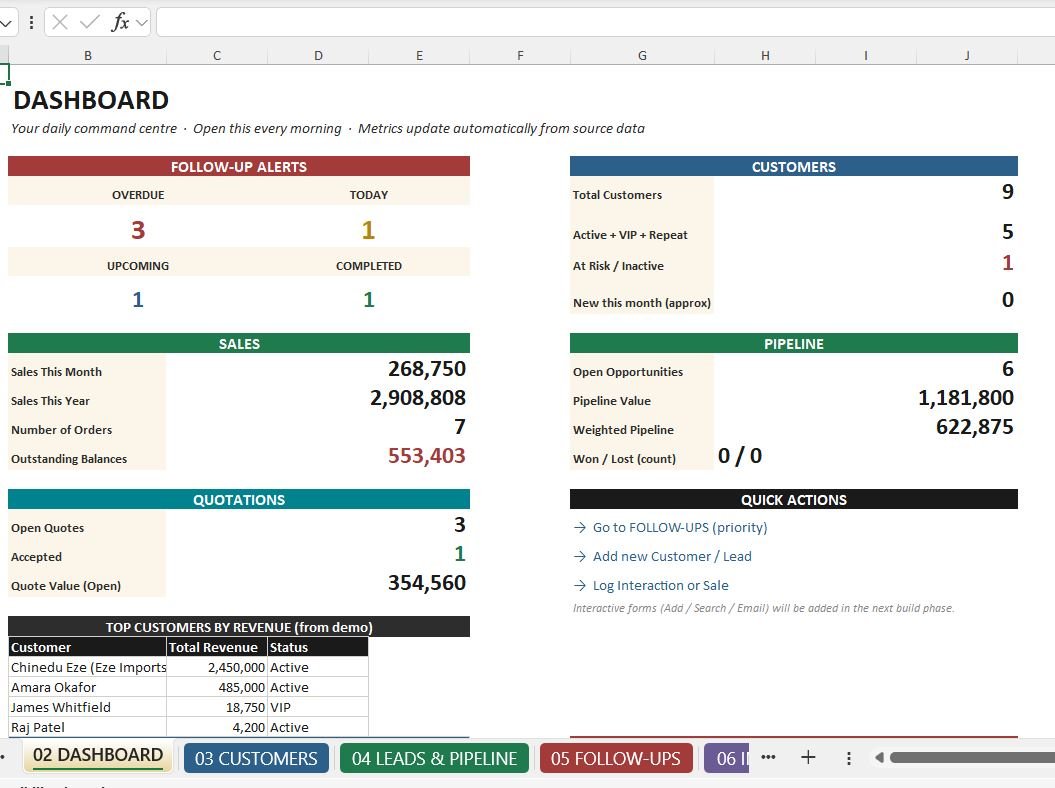Follow the Log Interaction or Sale link
This screenshot has height=788, width=1055.
click(661, 585)
